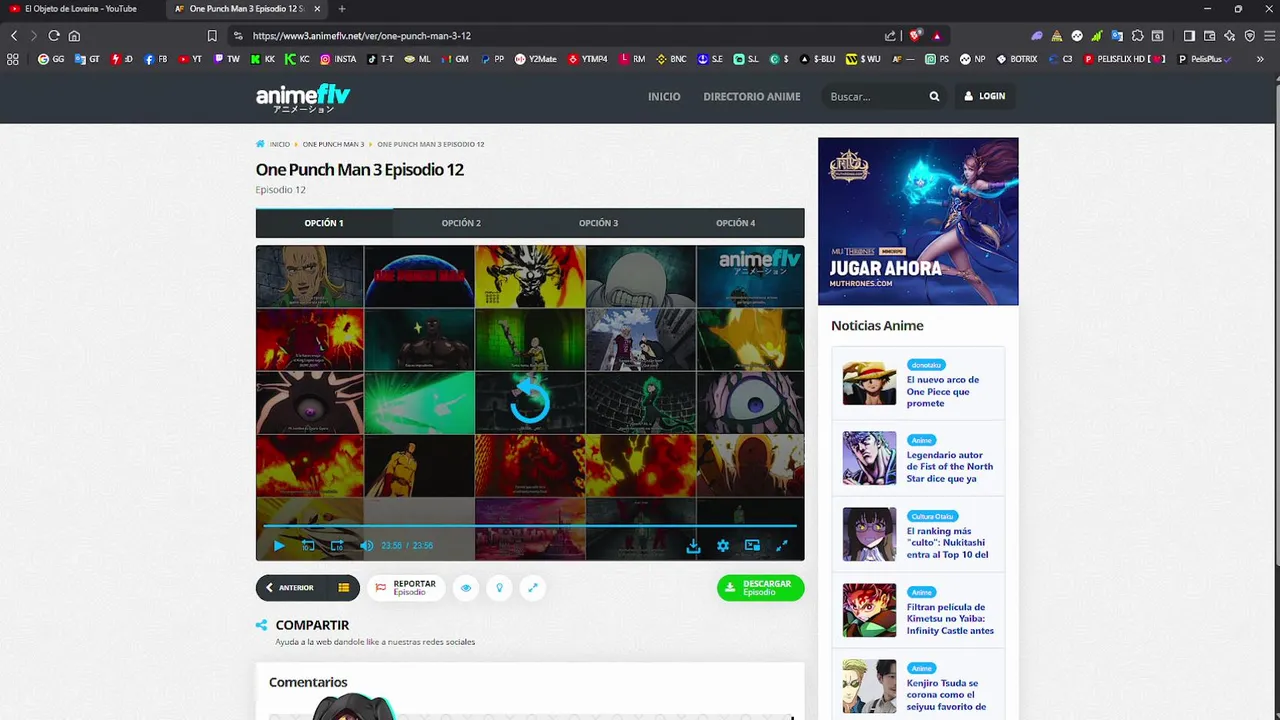The width and height of the screenshot is (1280, 720).
Task: Open the Kenjiro Tsuda news article
Action: point(946,695)
